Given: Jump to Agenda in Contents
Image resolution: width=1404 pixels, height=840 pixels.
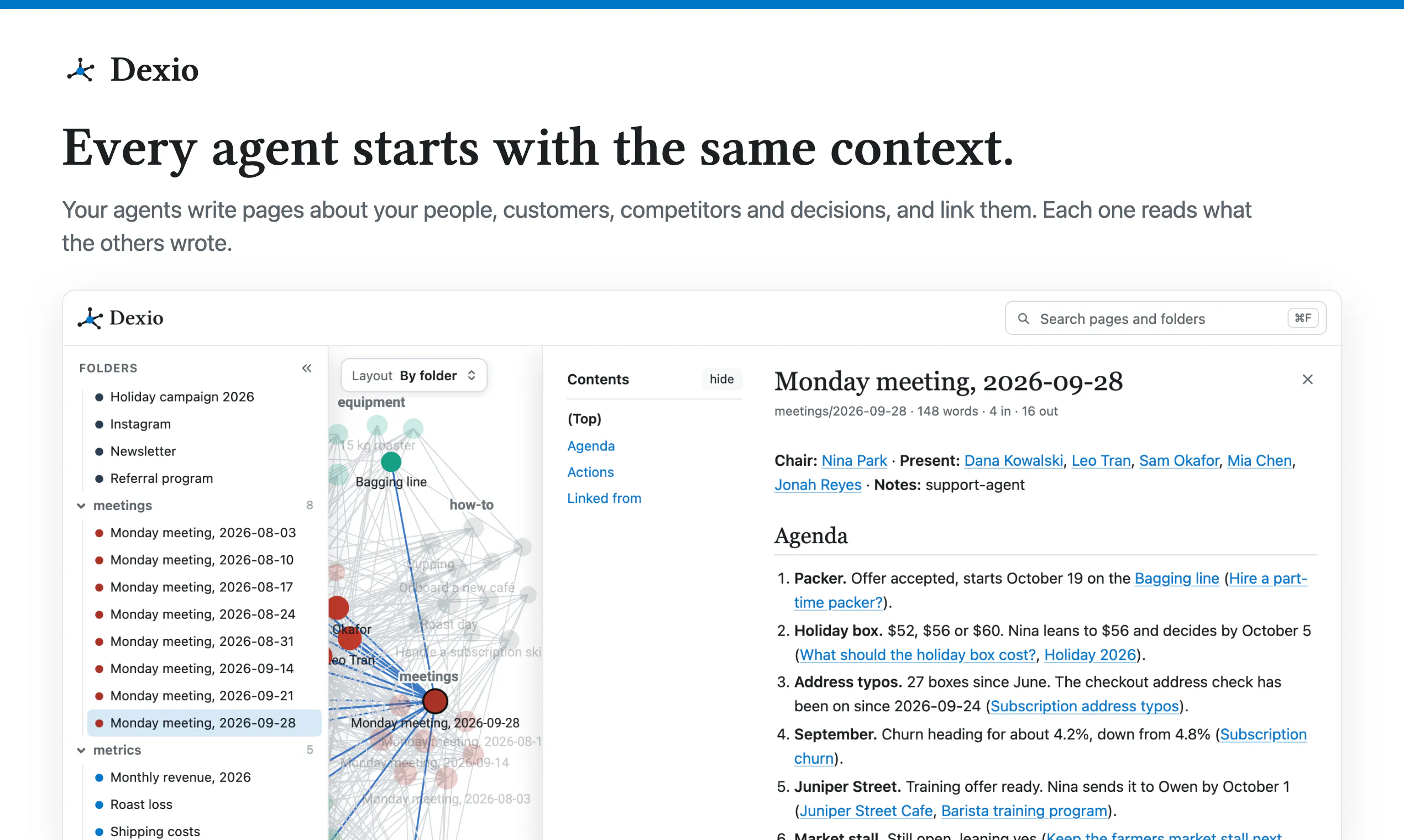Looking at the screenshot, I should point(590,446).
